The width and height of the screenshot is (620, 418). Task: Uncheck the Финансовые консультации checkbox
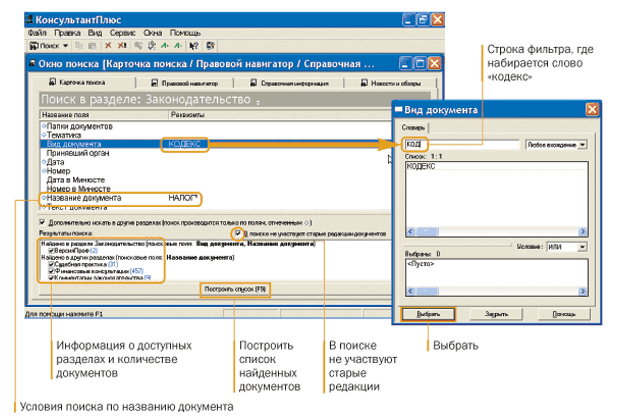pyautogui.click(x=51, y=271)
